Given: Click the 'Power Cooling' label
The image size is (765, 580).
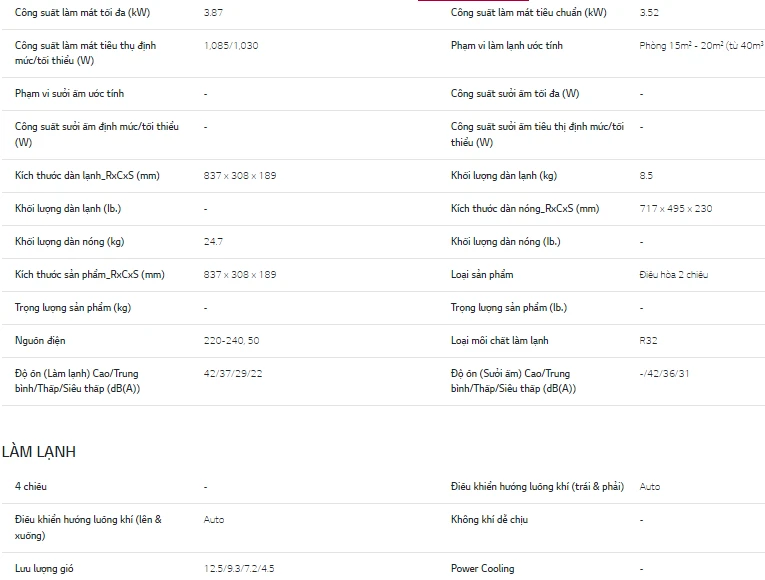Looking at the screenshot, I should tap(483, 569).
